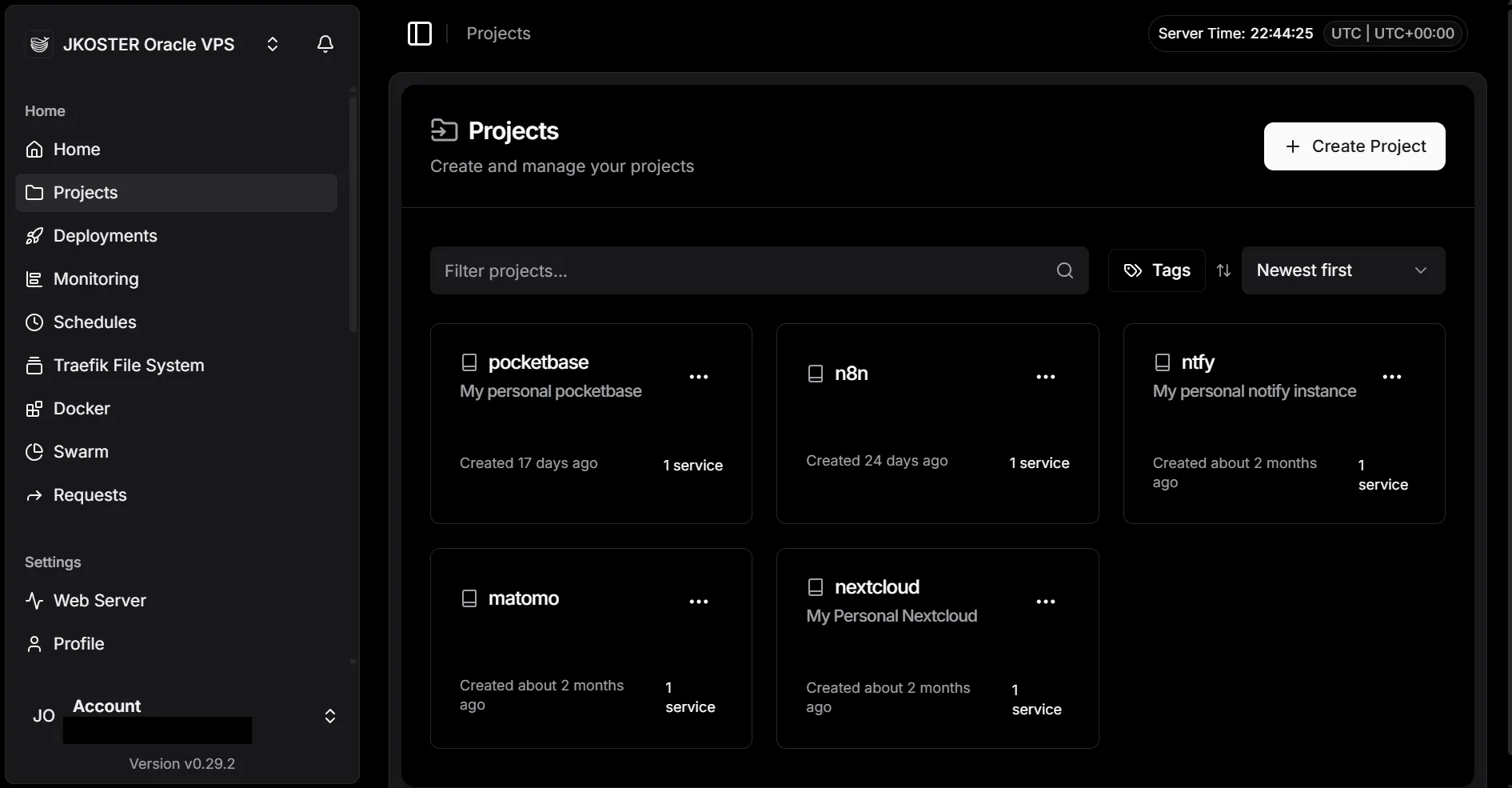
Task: Open the Newest first sort dropdown
Action: click(x=1343, y=270)
